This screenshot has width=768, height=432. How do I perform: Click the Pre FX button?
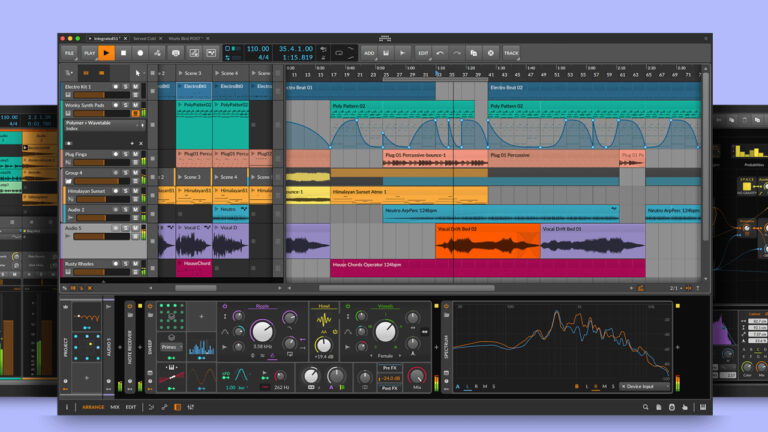click(x=390, y=368)
